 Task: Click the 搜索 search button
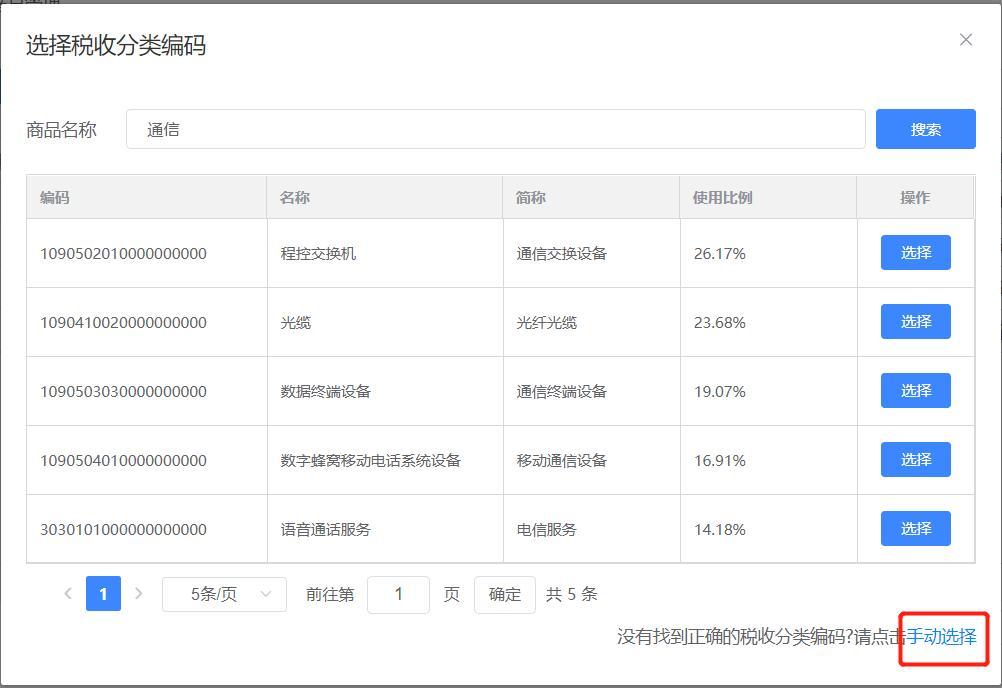tap(924, 128)
